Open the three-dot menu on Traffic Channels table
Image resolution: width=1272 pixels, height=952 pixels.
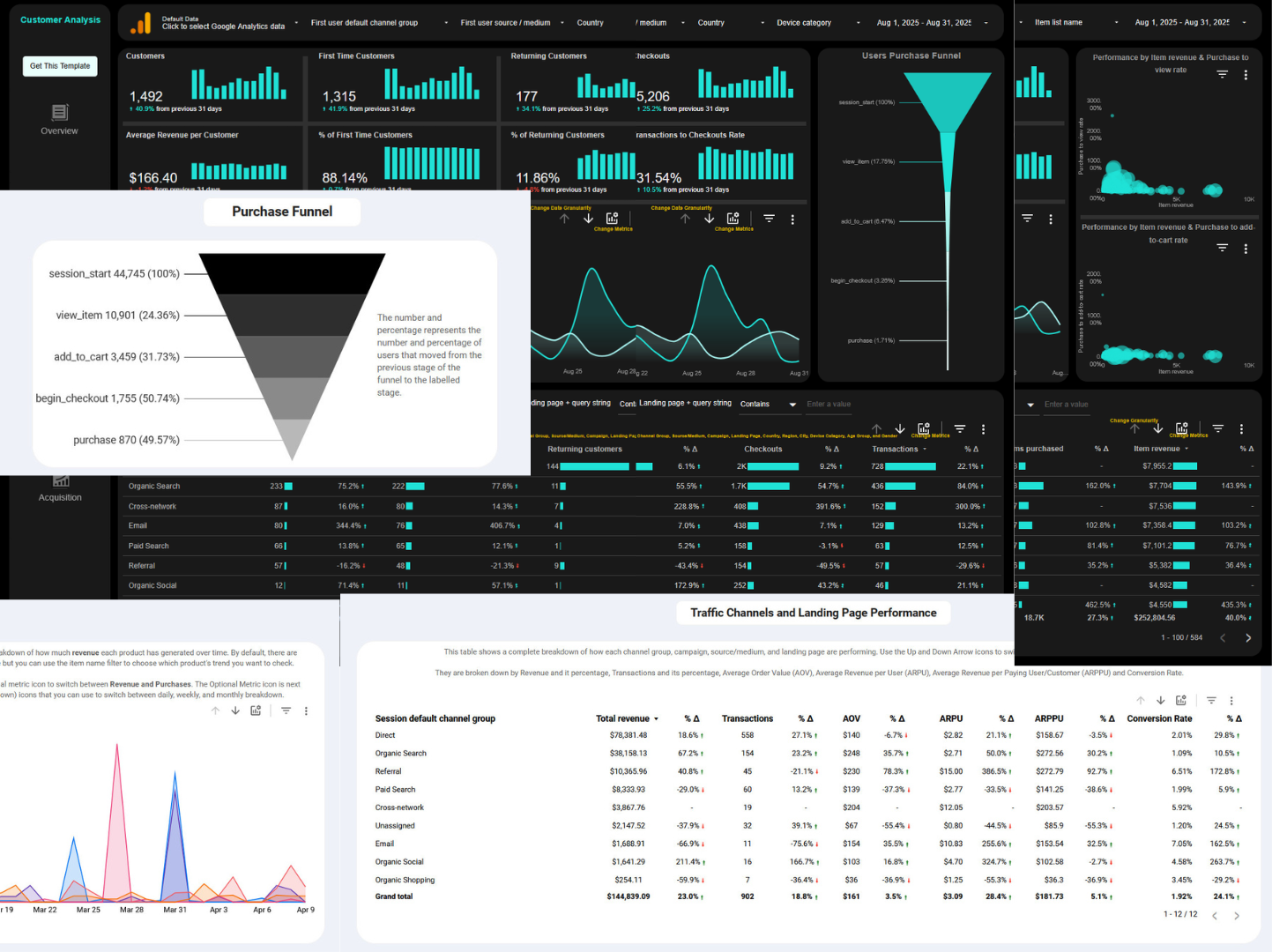(x=1232, y=701)
